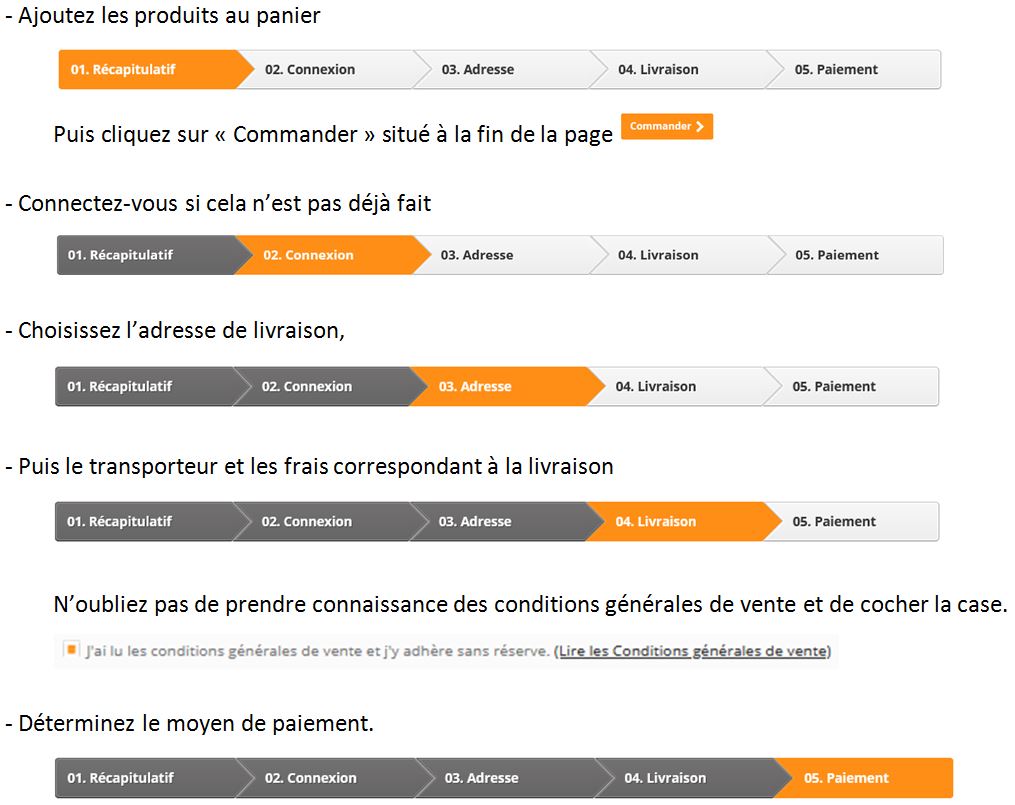Select orange 03. Adresse step in third bar
Screen dimensions: 1015x805
click(500, 386)
